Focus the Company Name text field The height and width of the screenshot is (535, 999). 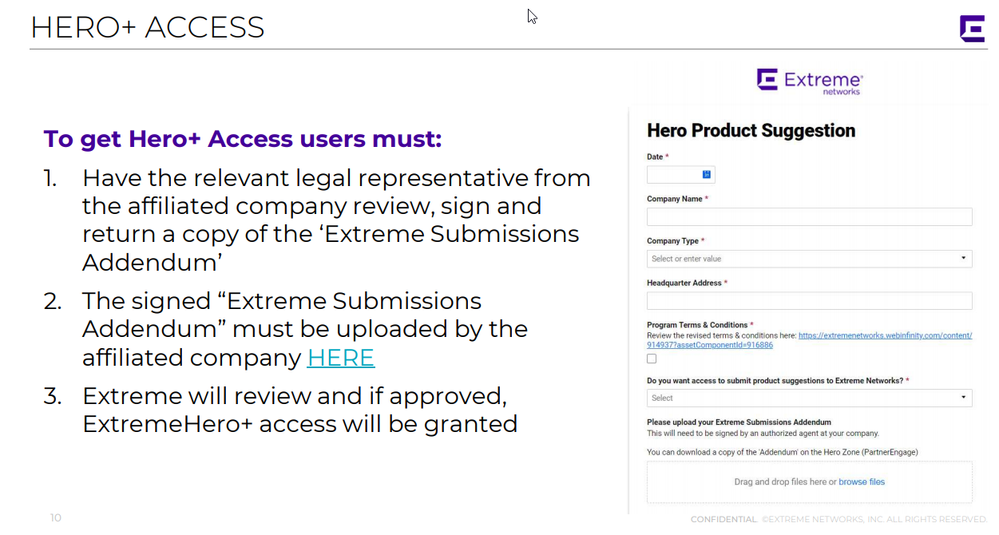pos(809,217)
